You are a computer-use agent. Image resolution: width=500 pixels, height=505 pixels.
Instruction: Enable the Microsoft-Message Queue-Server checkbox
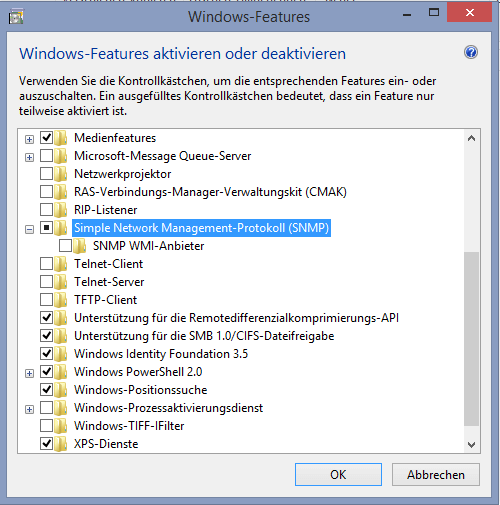point(46,155)
